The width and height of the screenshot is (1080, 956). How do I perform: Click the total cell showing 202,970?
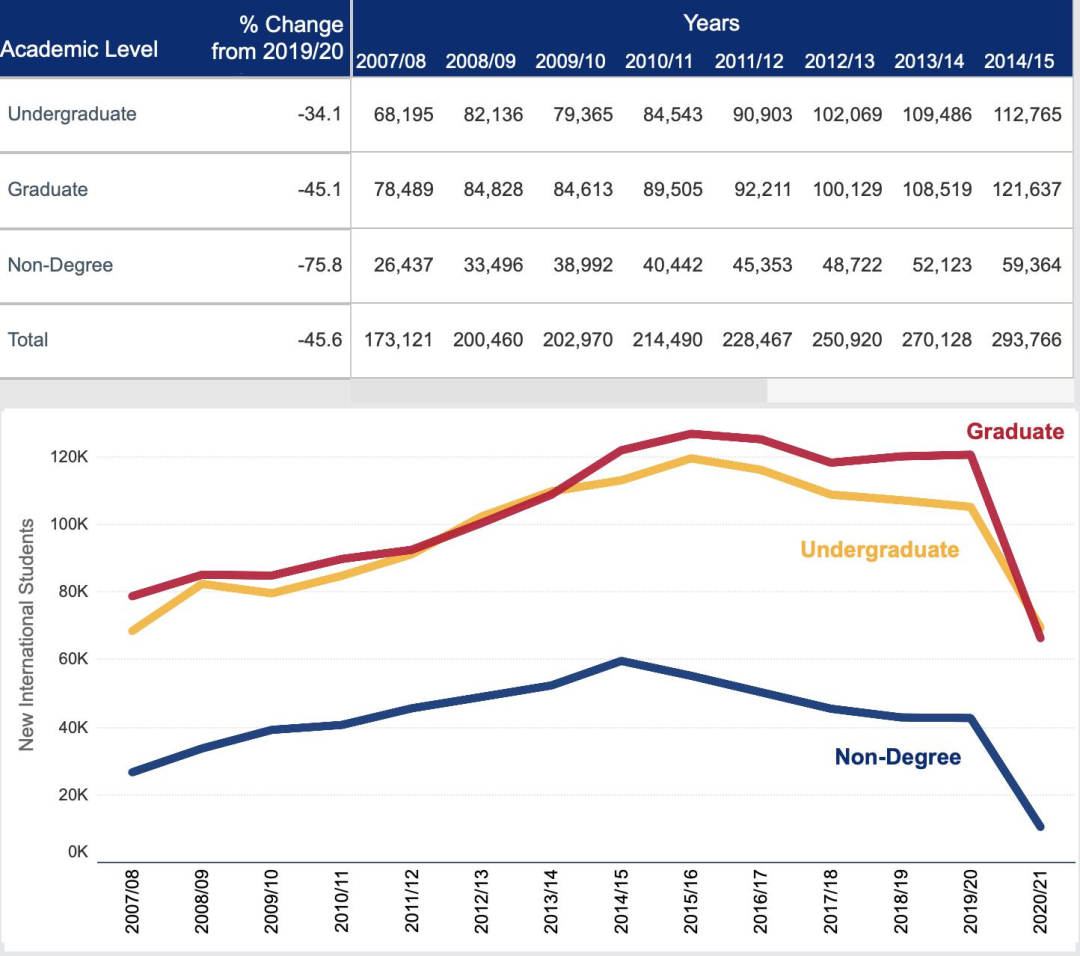click(577, 340)
